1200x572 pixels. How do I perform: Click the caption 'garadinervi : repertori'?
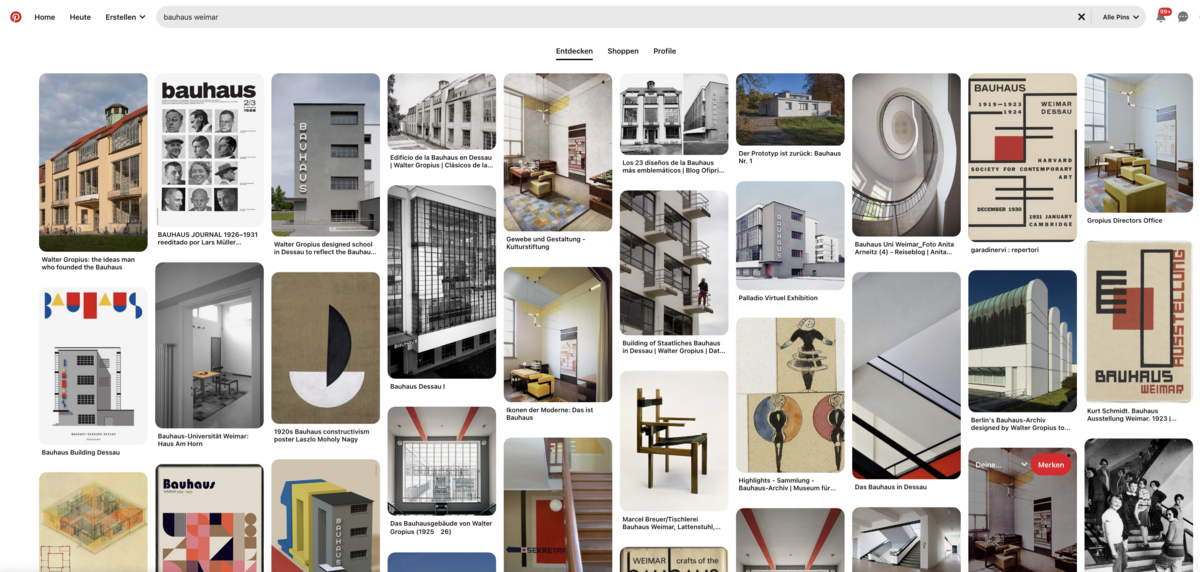[1004, 250]
